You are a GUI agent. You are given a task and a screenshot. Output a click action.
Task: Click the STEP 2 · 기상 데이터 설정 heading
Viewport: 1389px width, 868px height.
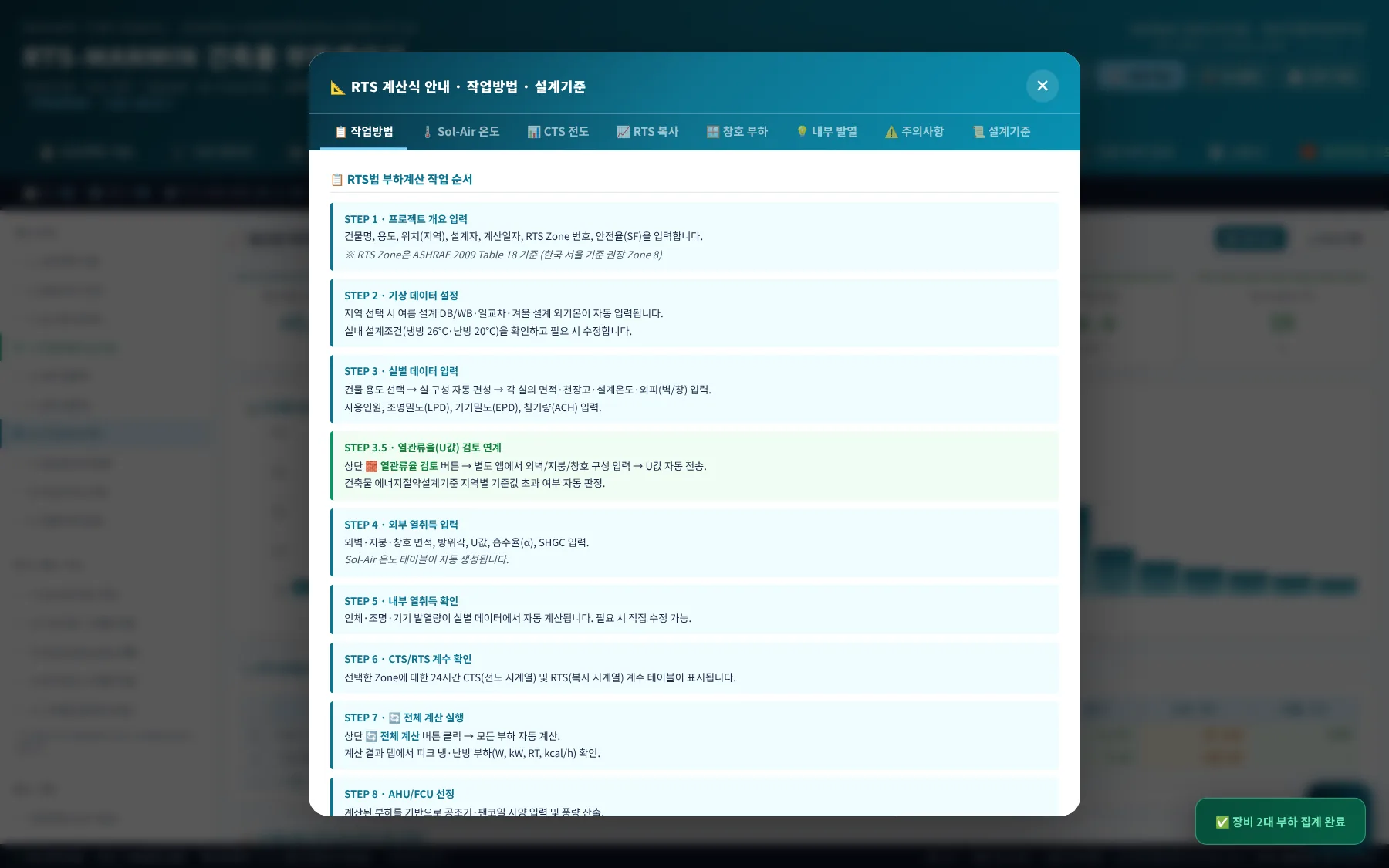pos(401,296)
